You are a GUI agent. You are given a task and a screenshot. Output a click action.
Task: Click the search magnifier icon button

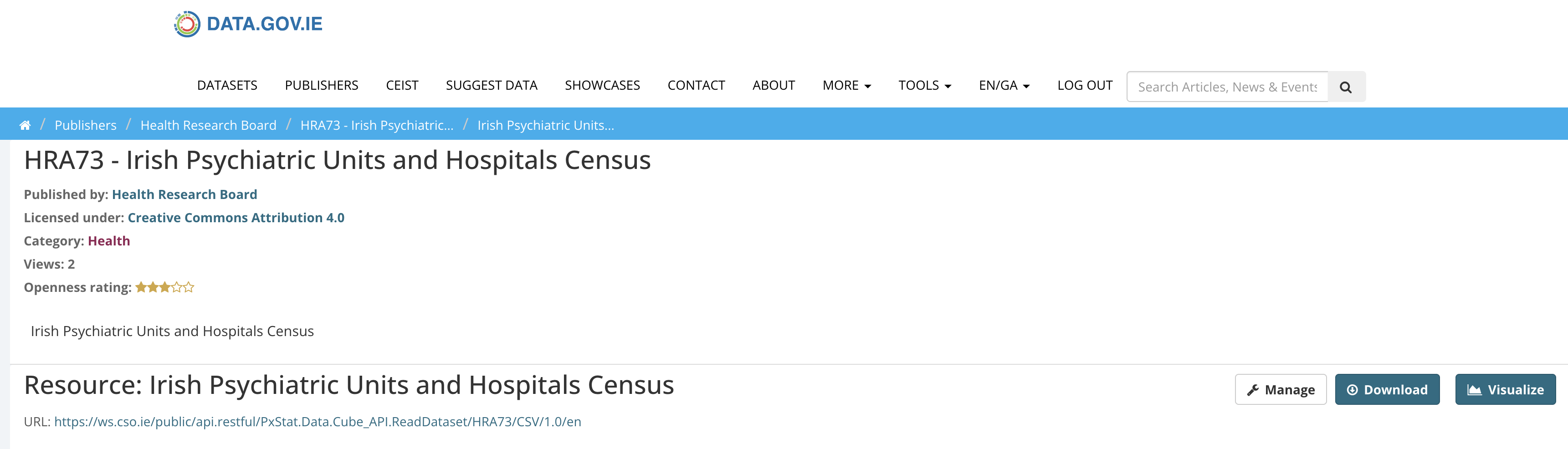coord(1345,87)
